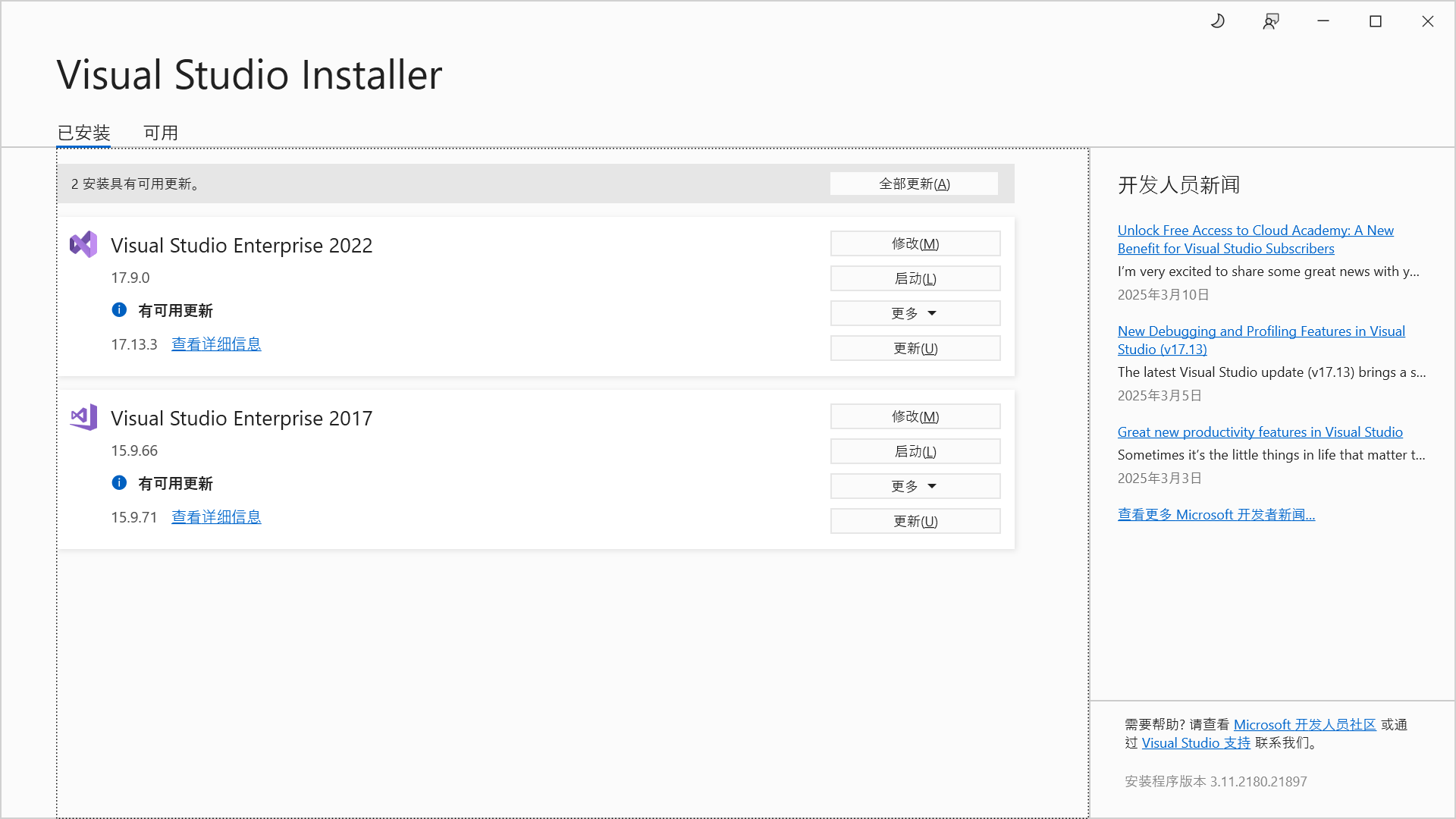
Task: Click 修改(M) for Visual Studio Enterprise 2017
Action: [915, 416]
